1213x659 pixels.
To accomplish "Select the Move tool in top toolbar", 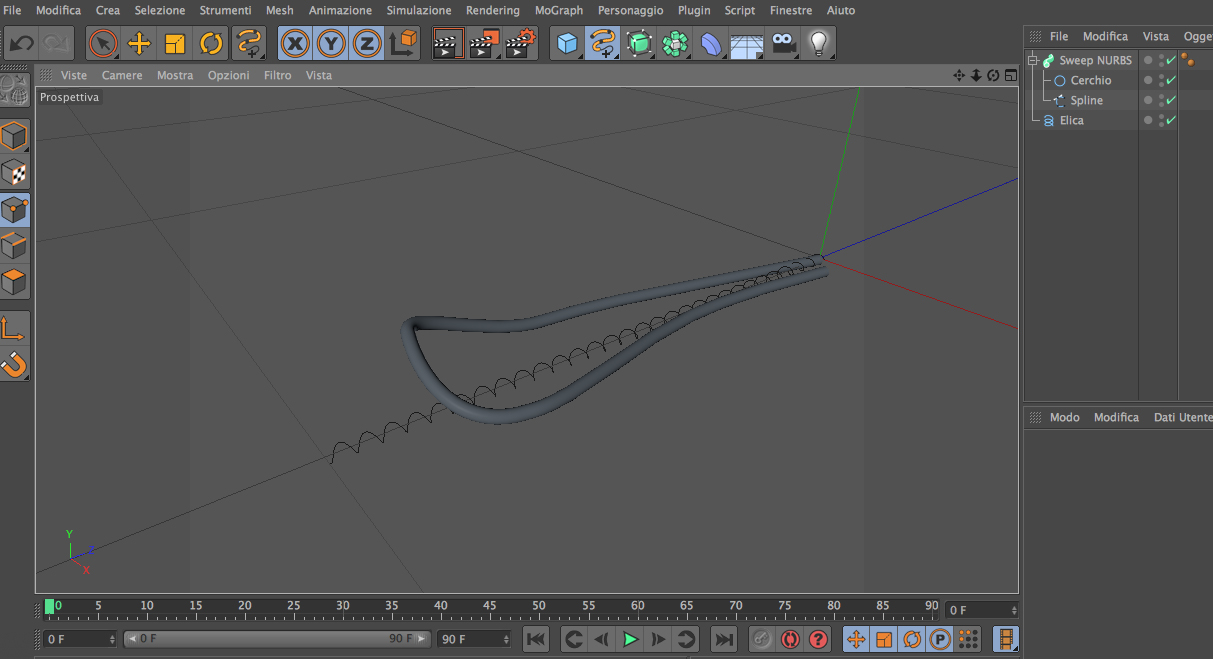I will click(139, 43).
